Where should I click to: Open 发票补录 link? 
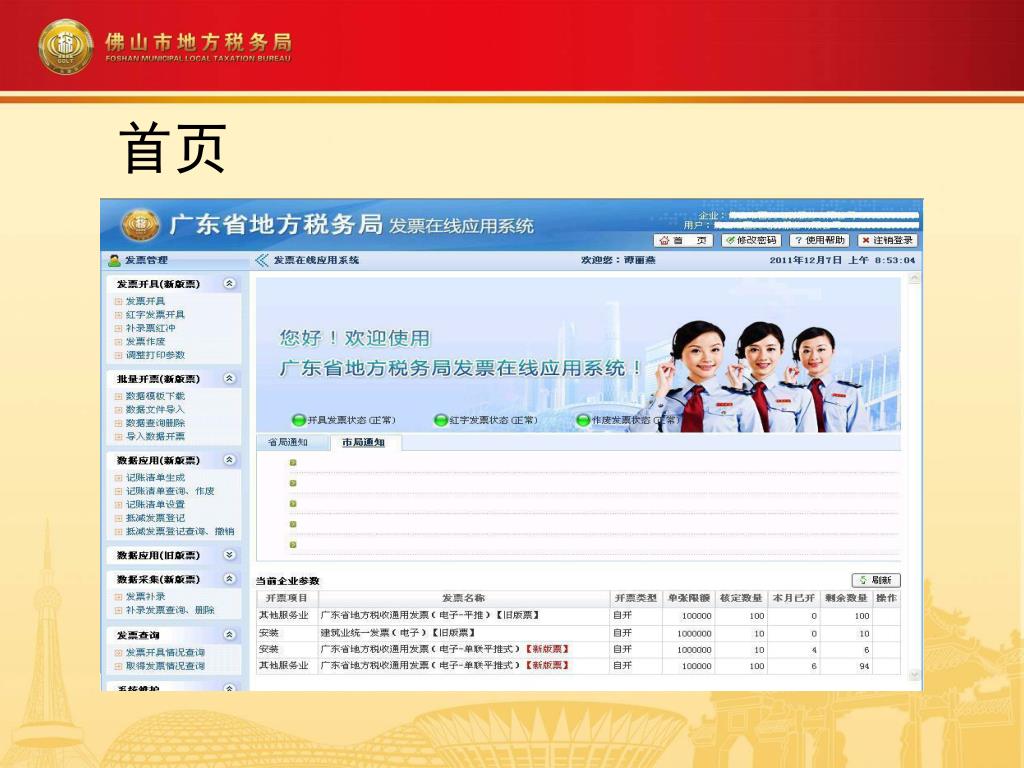coord(145,596)
